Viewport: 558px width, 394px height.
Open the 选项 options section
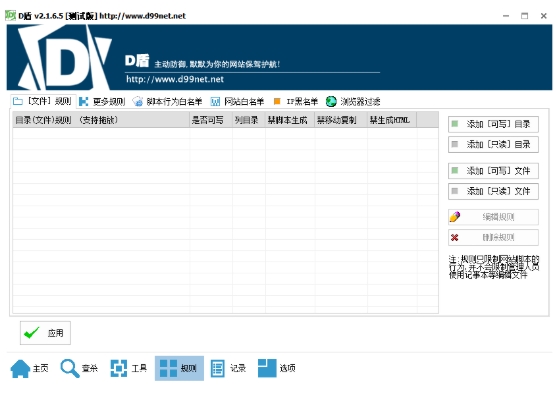(277, 368)
